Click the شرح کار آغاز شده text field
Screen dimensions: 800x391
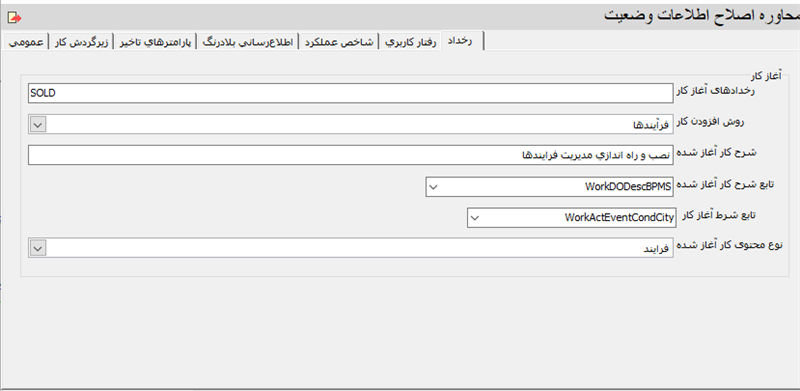point(351,155)
